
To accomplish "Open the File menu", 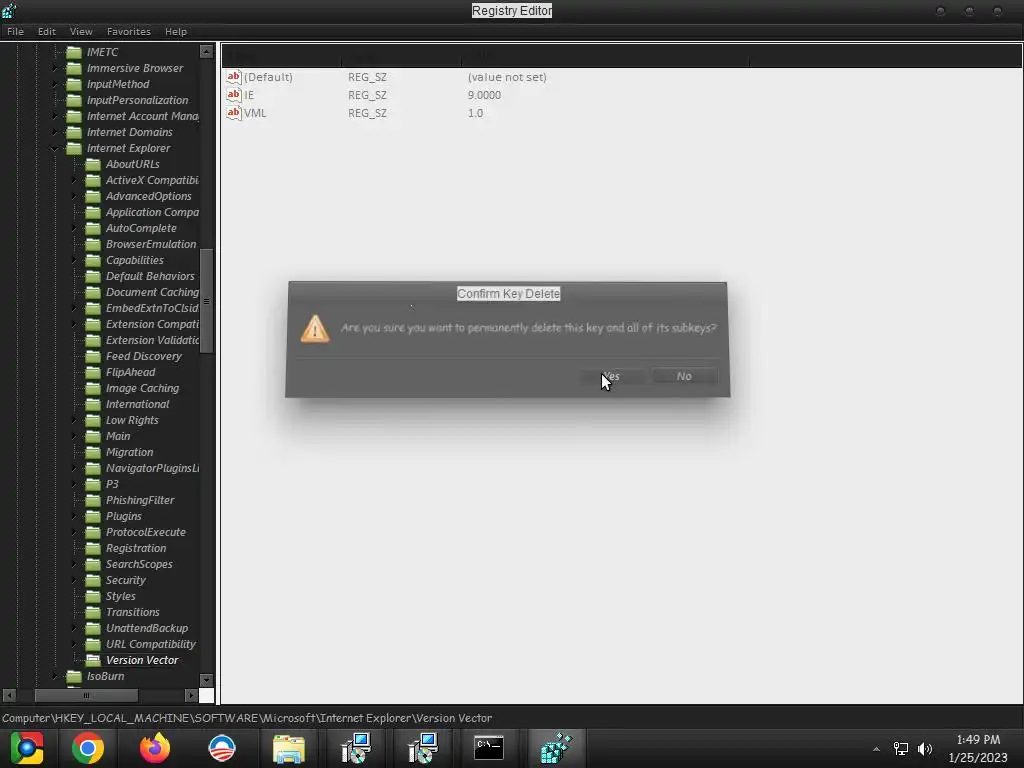I will point(15,31).
